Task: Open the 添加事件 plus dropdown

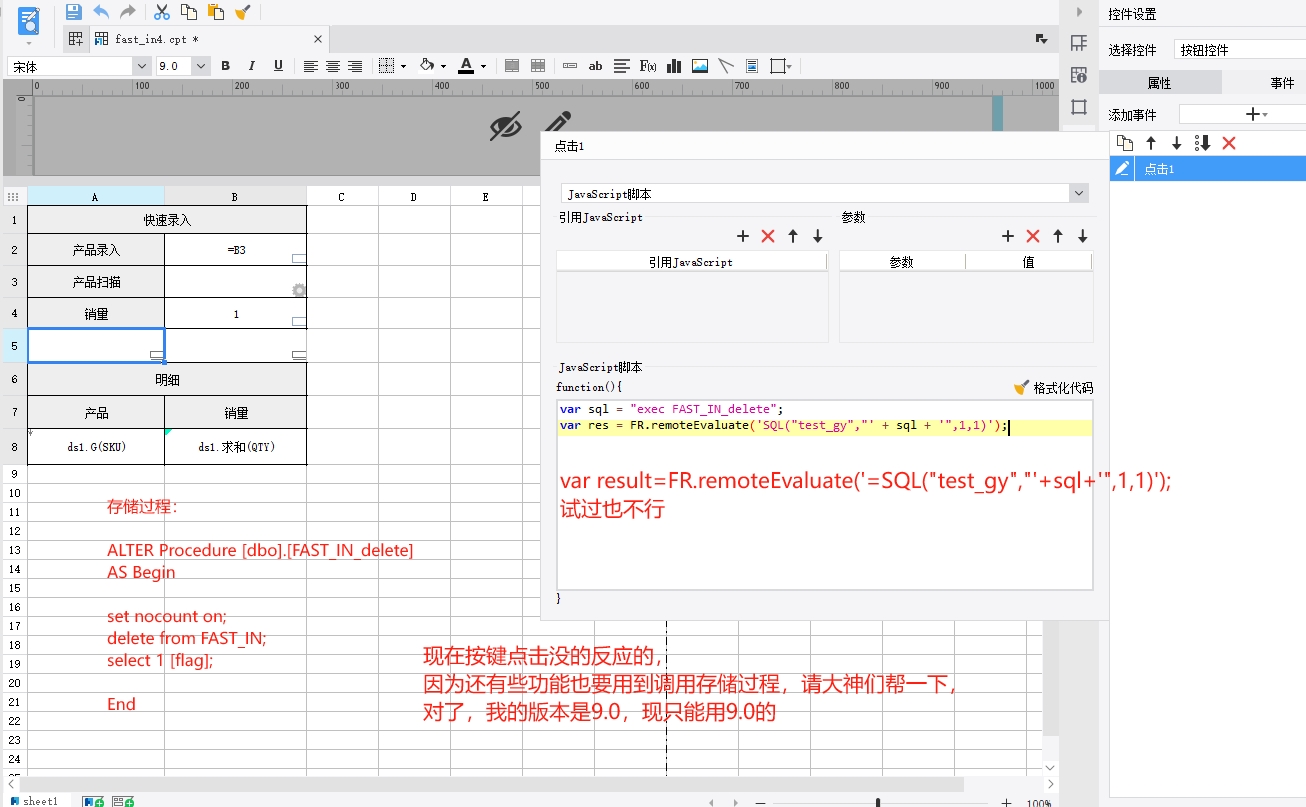Action: coord(1254,115)
